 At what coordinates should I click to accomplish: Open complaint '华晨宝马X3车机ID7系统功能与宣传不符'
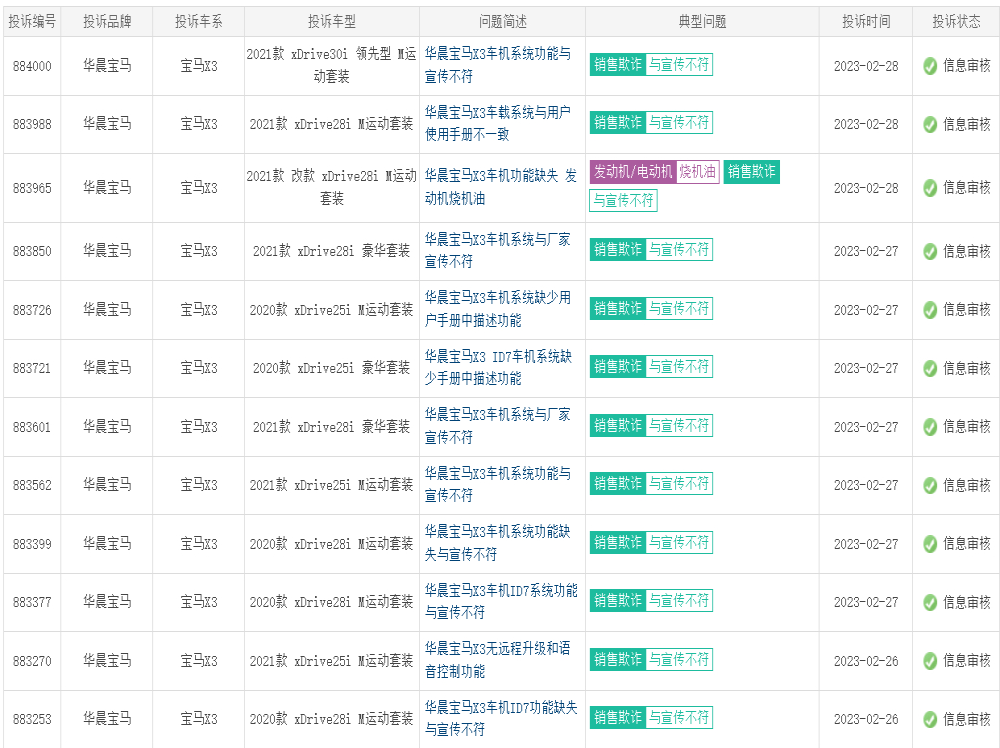click(501, 601)
